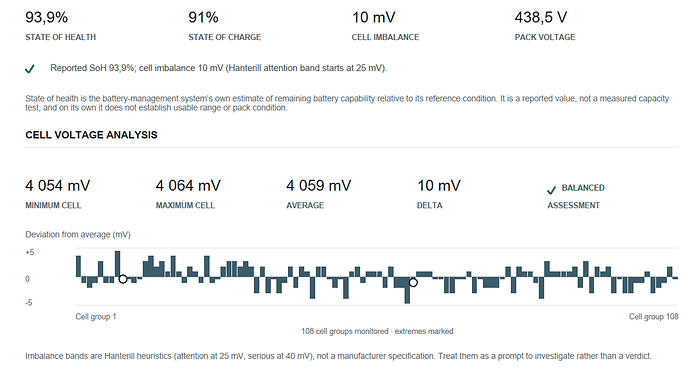The width and height of the screenshot is (690, 371).
Task: Click the 4 054 mV Minimum Cell value
Action: point(58,186)
